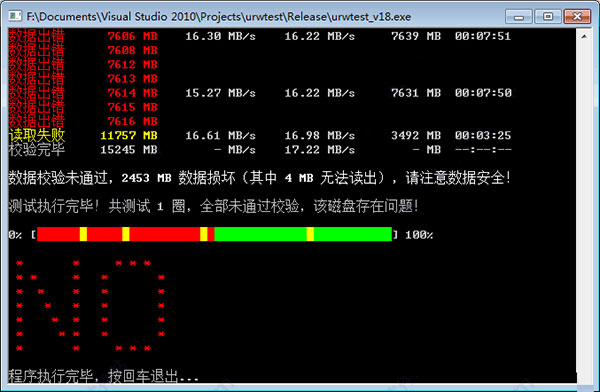This screenshot has width=600, height=392.
Task: Click the leftmost red section of progress bar
Action: click(58, 234)
